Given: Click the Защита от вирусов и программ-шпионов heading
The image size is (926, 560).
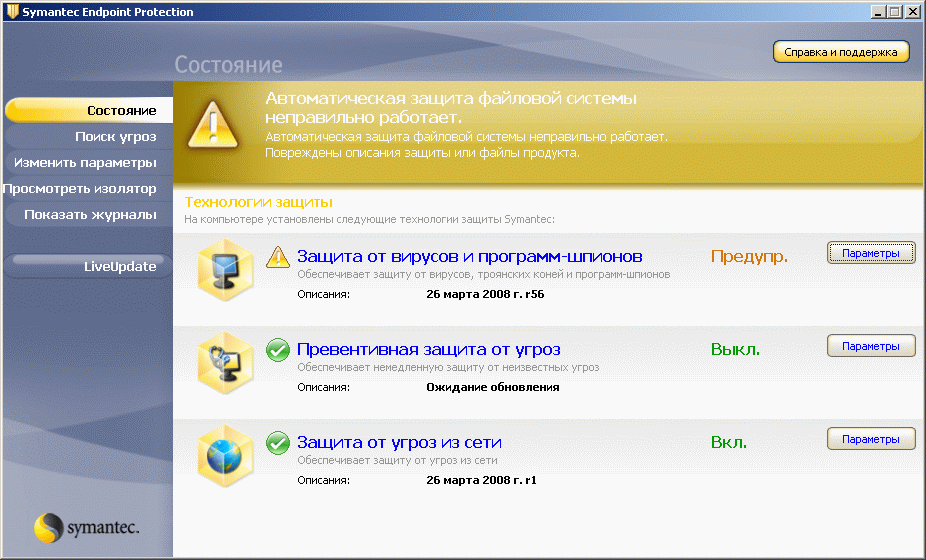Looking at the screenshot, I should click(469, 256).
